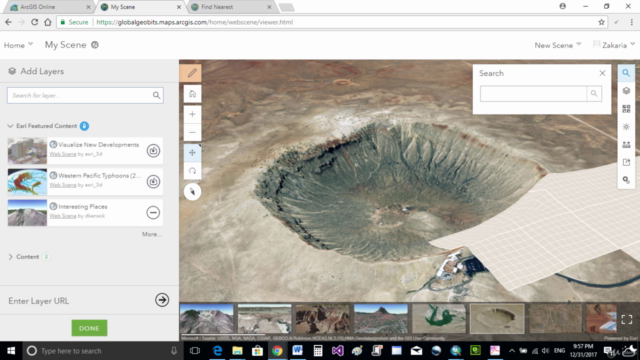Select the Pan navigation tool
Screen dimensions: 640x360
click(192, 153)
